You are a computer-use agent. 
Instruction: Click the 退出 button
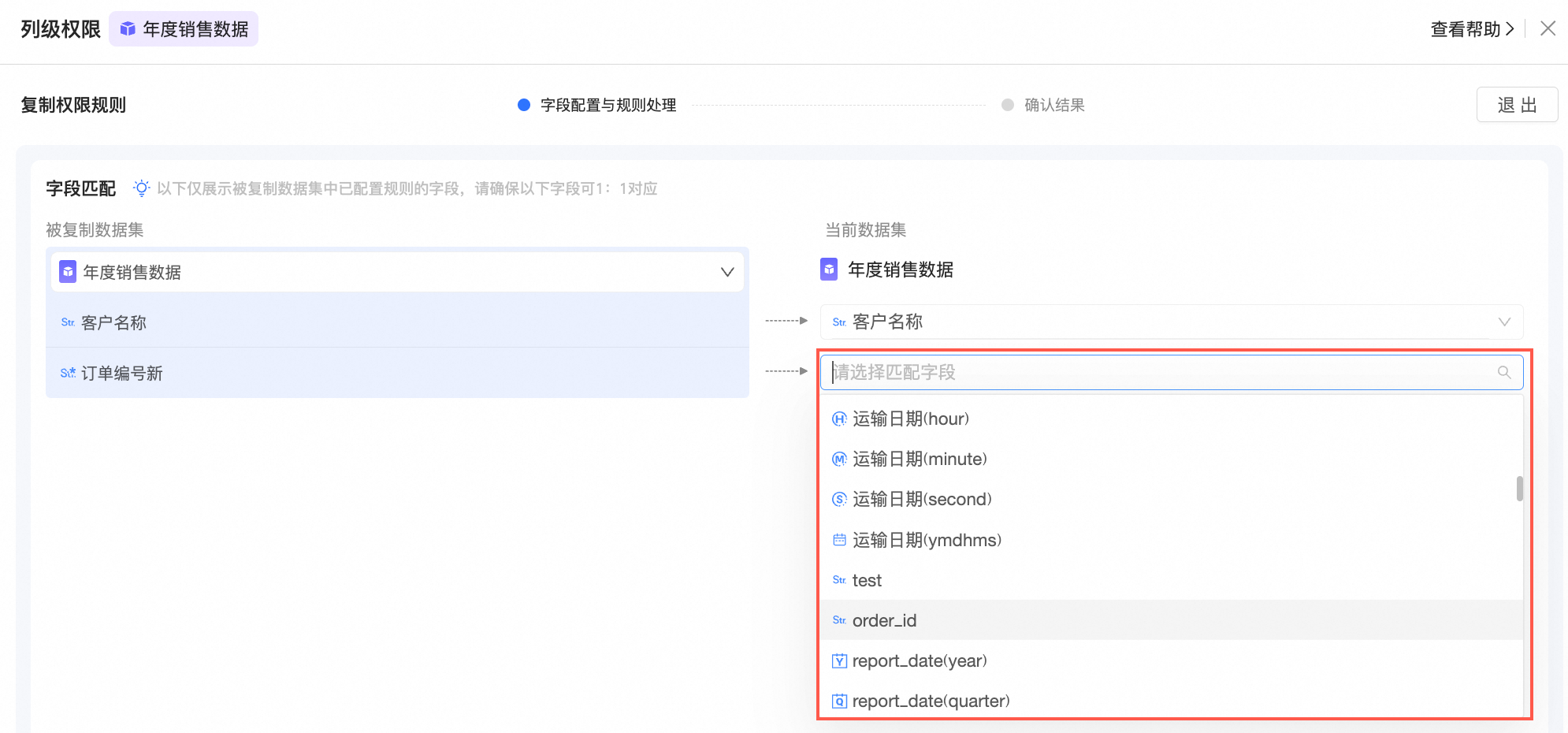pos(1517,105)
